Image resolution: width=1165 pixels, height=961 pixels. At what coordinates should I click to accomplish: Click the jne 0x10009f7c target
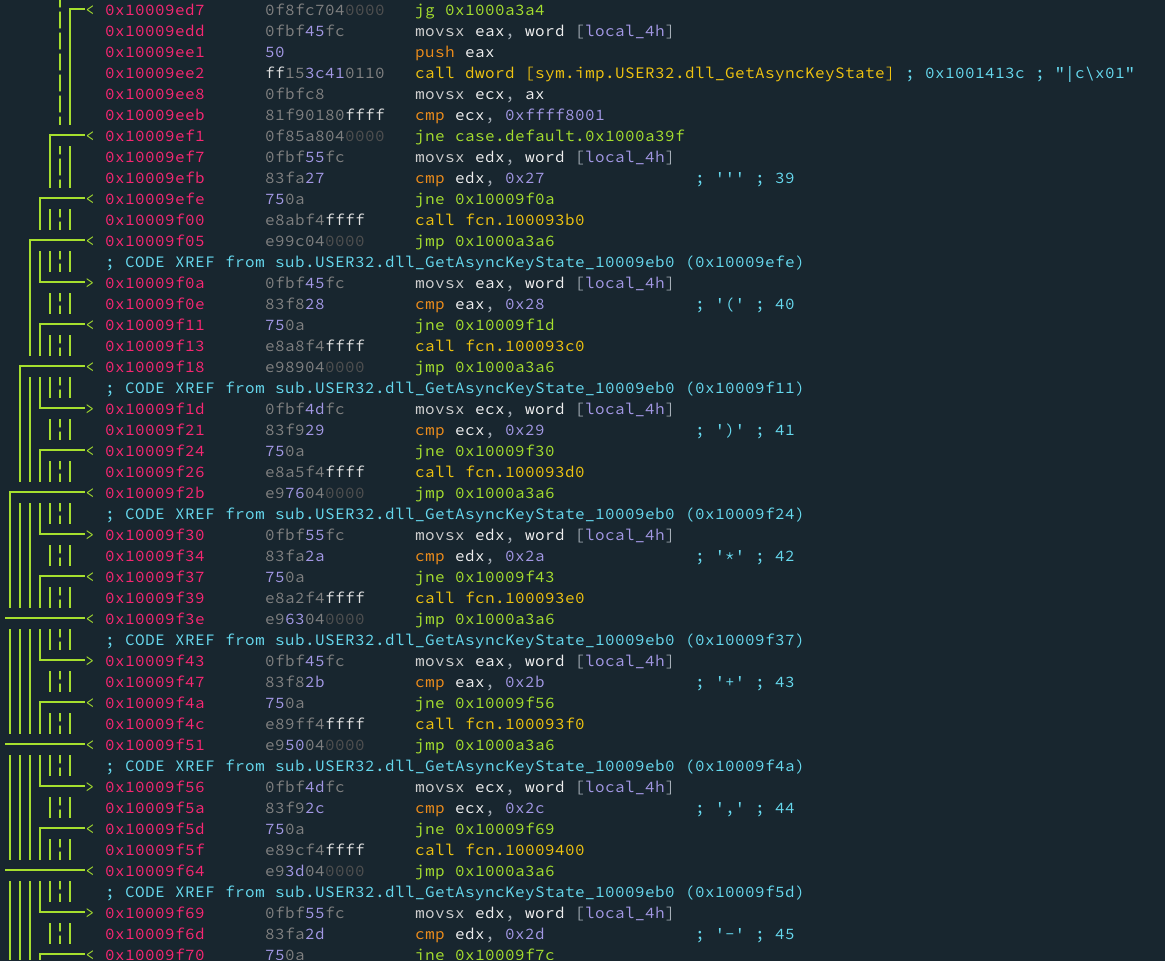tap(504, 954)
